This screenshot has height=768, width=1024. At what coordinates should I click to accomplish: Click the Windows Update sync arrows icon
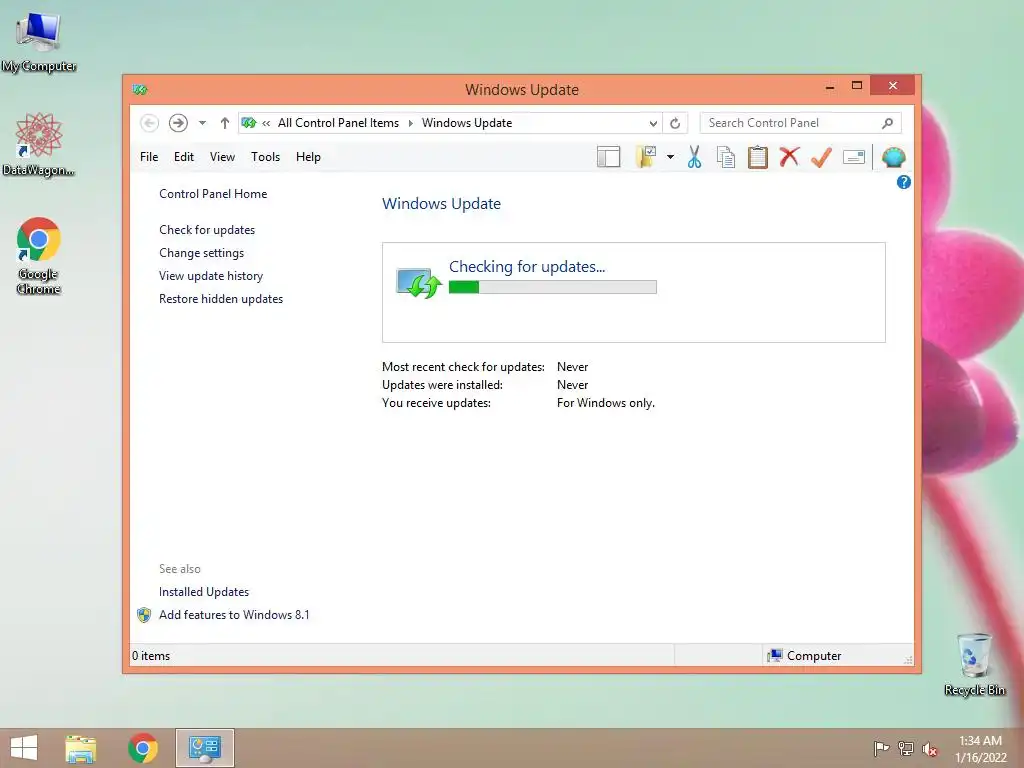coord(419,283)
